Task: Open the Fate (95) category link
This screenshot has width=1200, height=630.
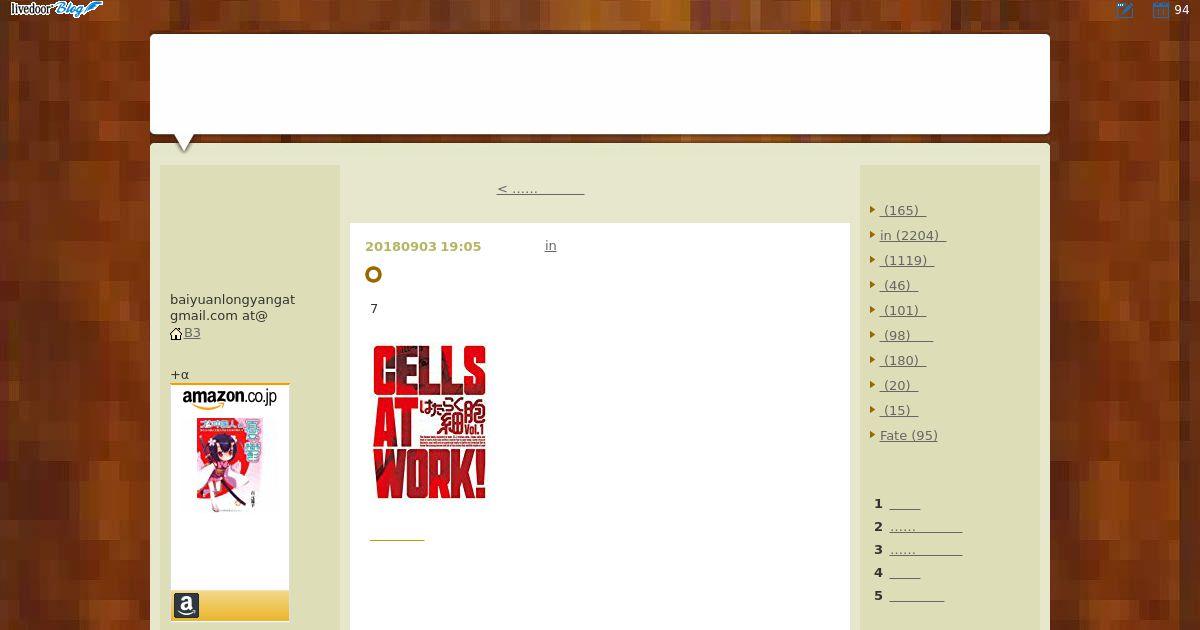Action: click(x=909, y=436)
